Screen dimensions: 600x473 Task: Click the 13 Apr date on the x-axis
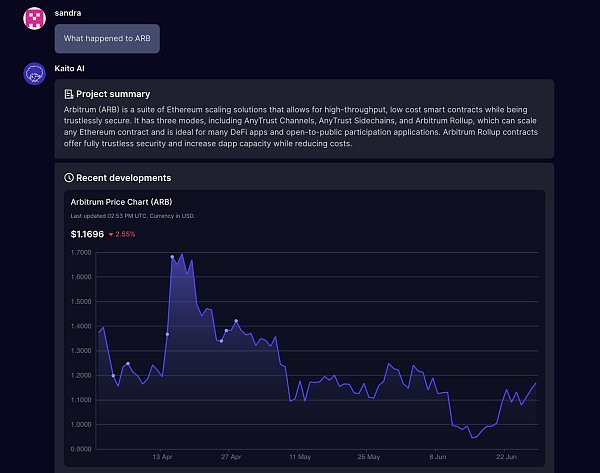pyautogui.click(x=162, y=456)
